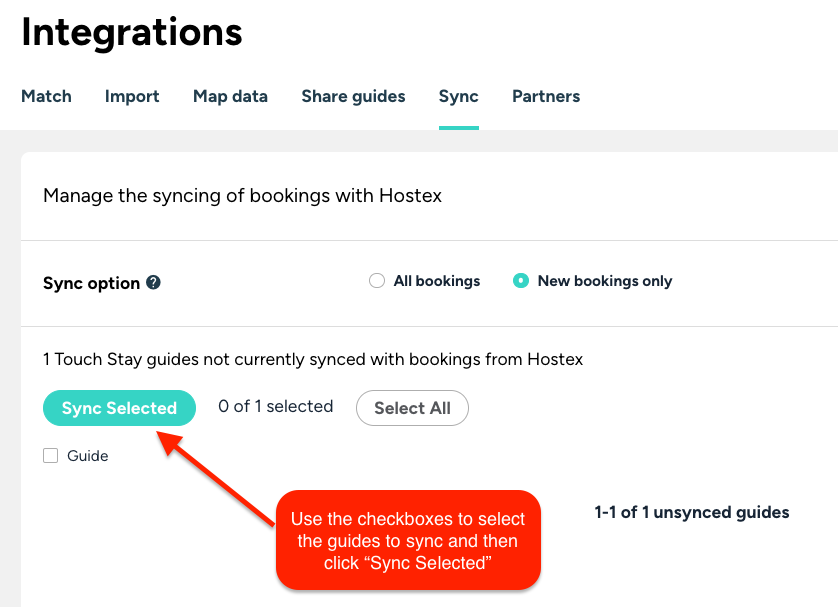
Task: Switch to the Import tab
Action: click(132, 97)
